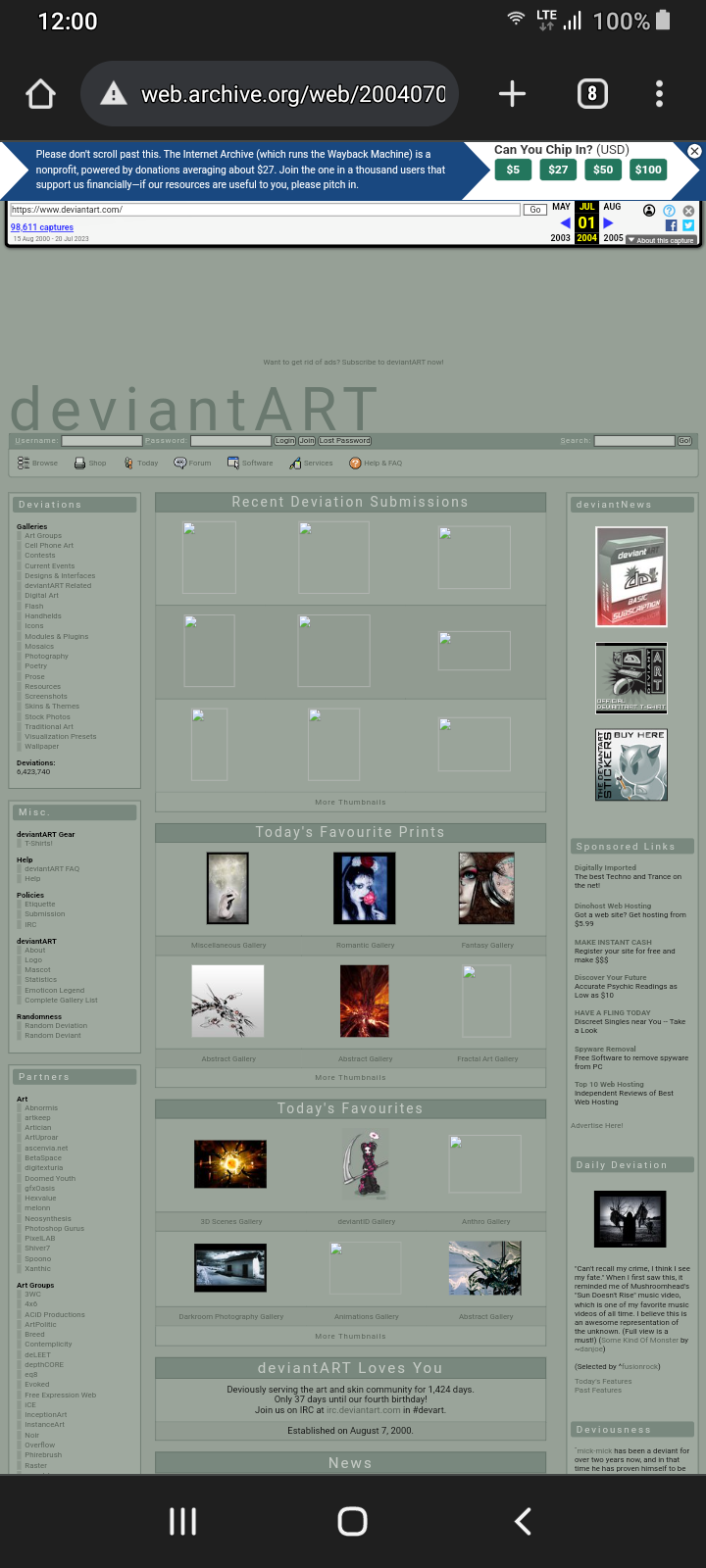706x1568 pixels.
Task: Open the Fantasy Gallery print thumbnail
Action: point(486,888)
